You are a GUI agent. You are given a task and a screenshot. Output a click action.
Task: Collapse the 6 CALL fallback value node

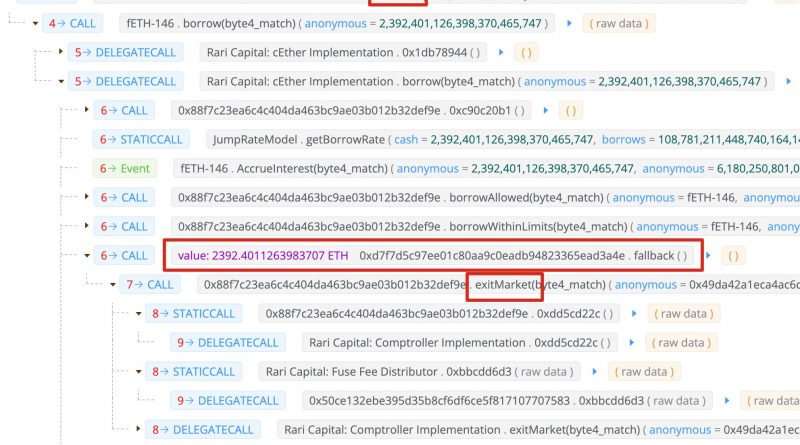tap(86, 255)
